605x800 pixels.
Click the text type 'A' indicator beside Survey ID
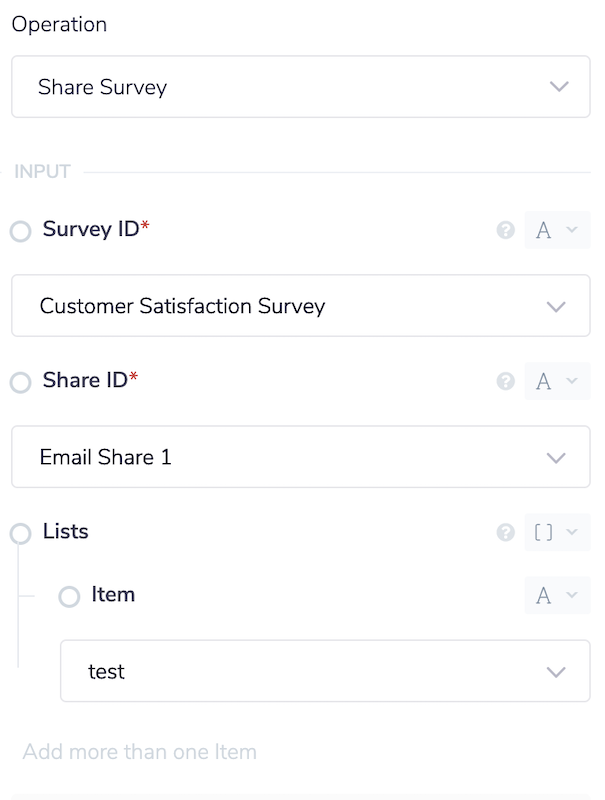[x=546, y=229]
